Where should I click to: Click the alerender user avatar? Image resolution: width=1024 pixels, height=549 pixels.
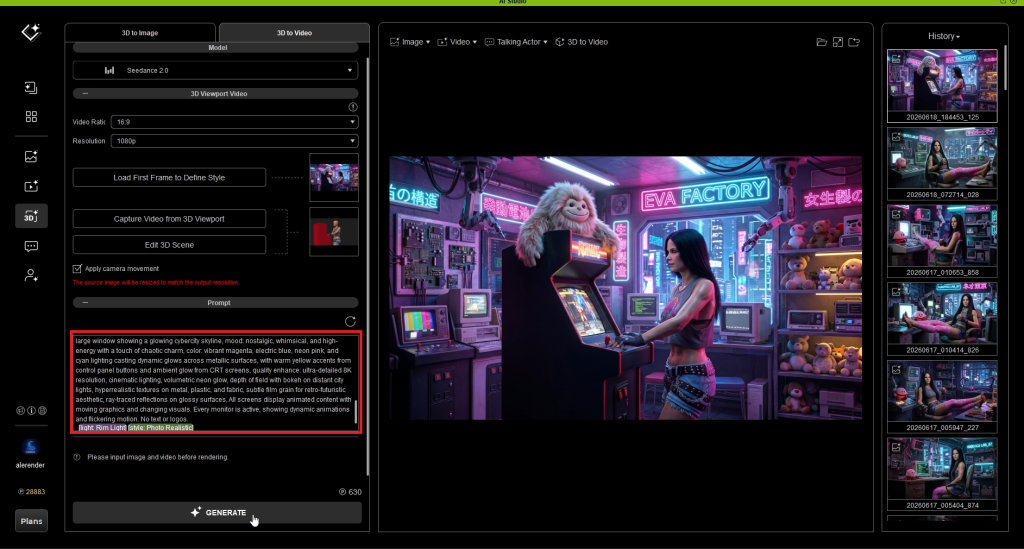point(30,447)
